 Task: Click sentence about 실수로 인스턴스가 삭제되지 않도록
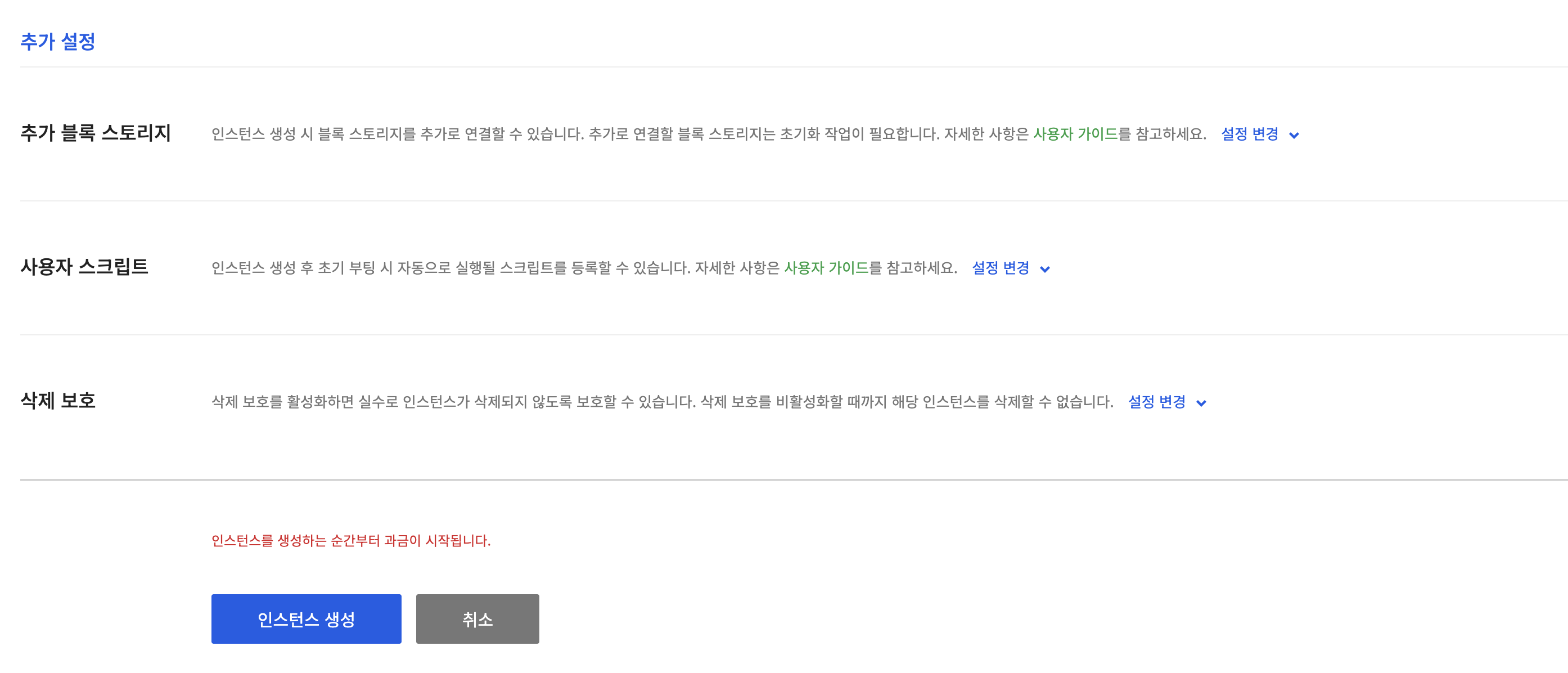[453, 402]
